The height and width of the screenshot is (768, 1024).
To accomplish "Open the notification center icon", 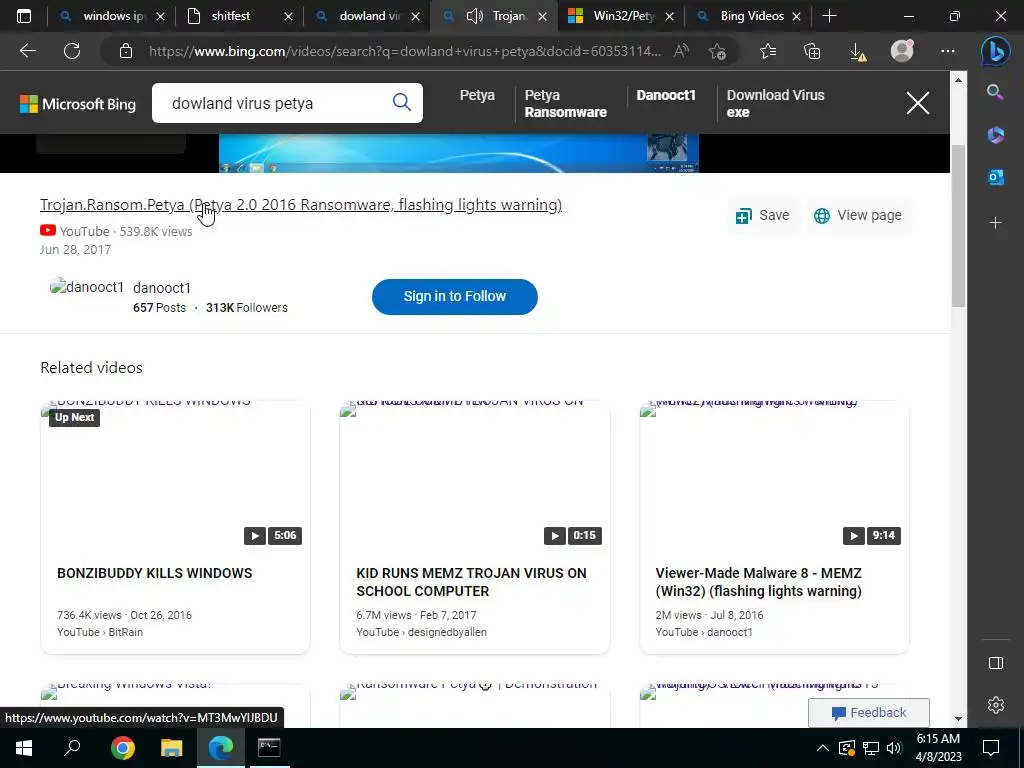I will pyautogui.click(x=991, y=747).
